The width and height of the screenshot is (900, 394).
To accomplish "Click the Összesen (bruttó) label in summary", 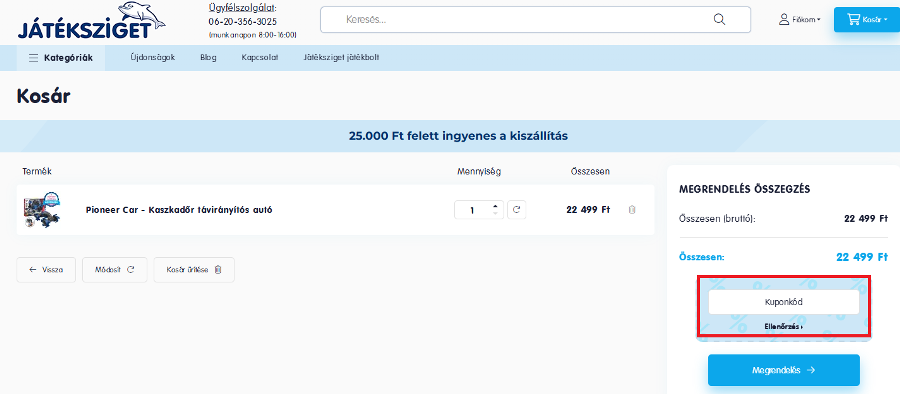I will click(717, 219).
